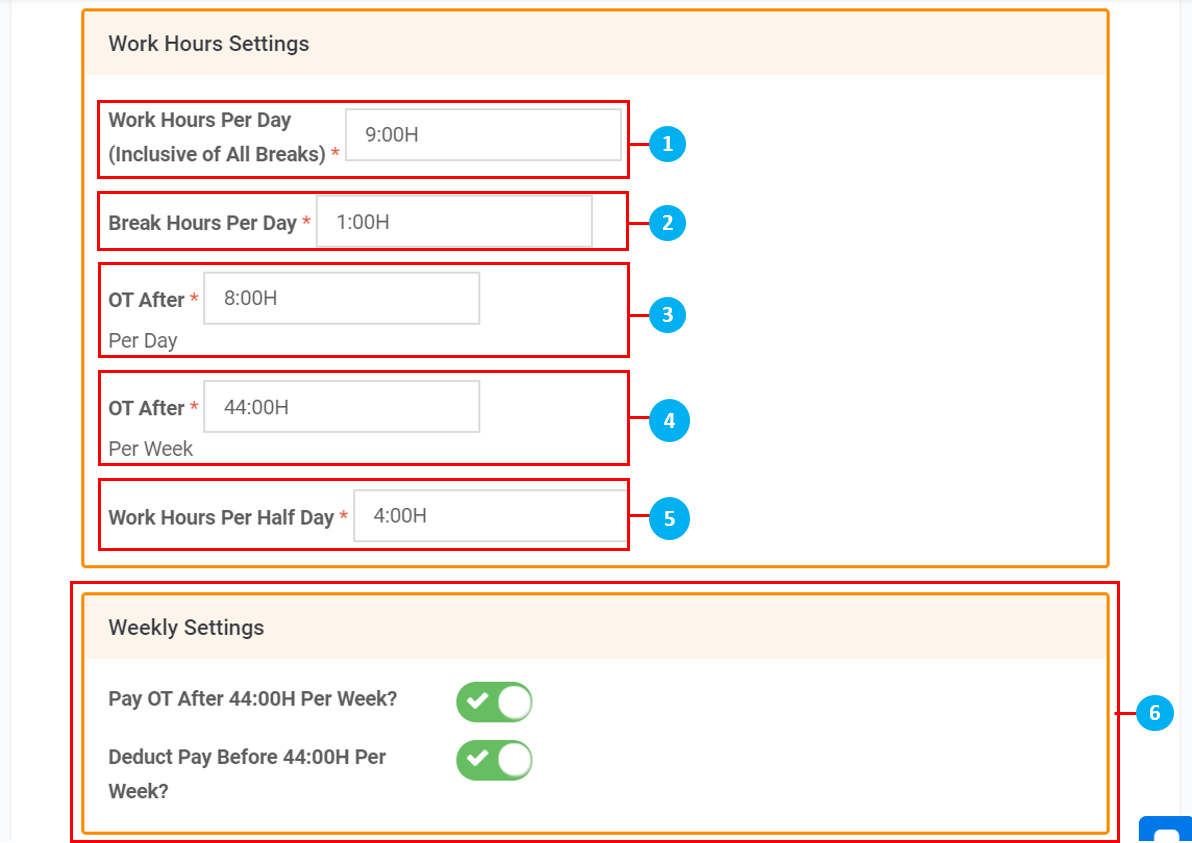Click the Work Hours Per Day input field

pos(483,134)
